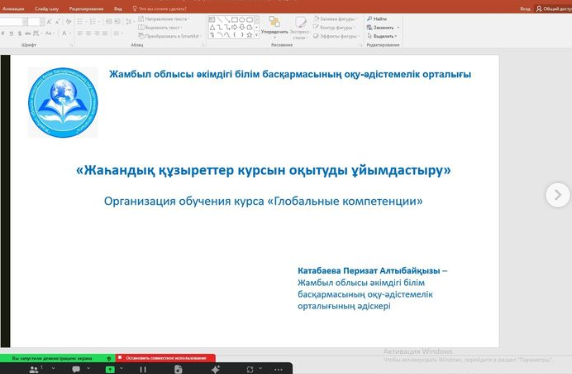This screenshot has height=374, width=572.
Task: Open the Вид ribbon tab
Action: (118, 9)
